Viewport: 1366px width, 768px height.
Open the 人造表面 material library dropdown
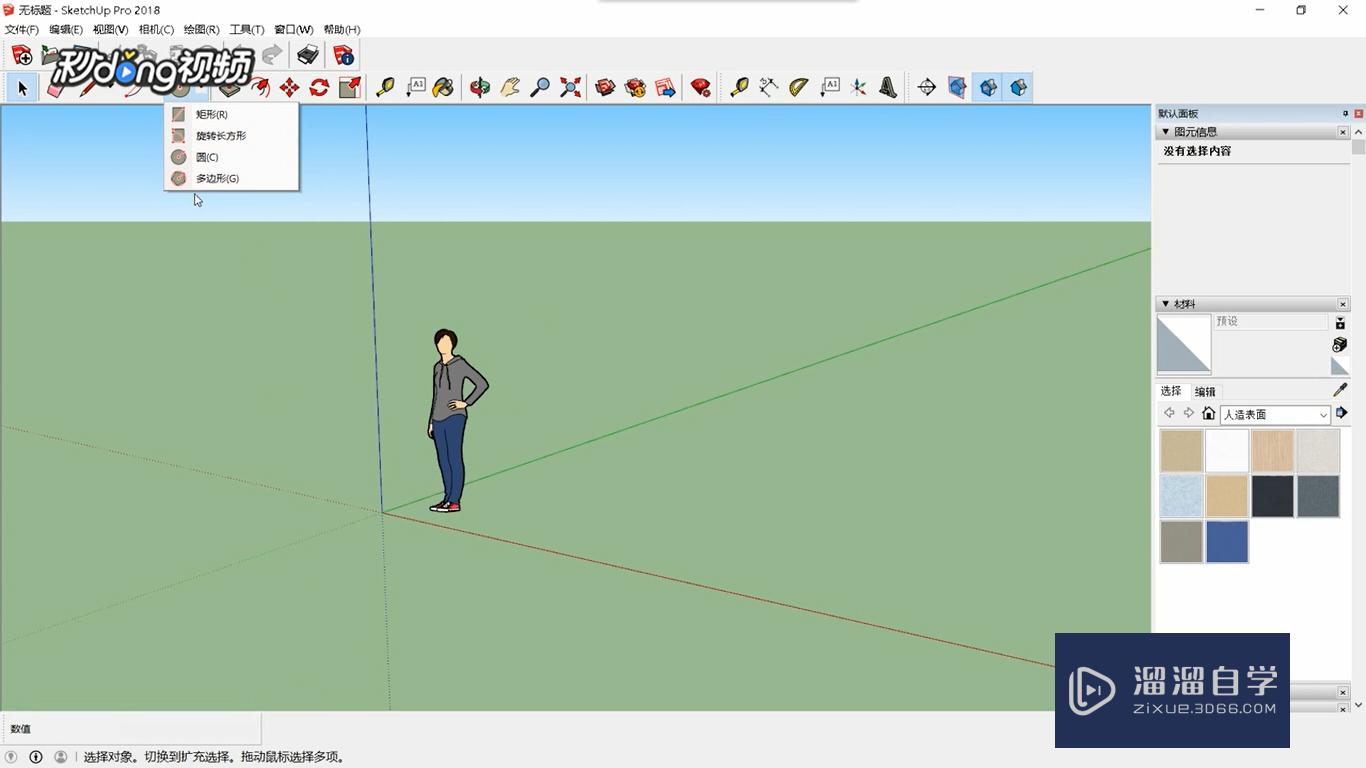(1275, 415)
